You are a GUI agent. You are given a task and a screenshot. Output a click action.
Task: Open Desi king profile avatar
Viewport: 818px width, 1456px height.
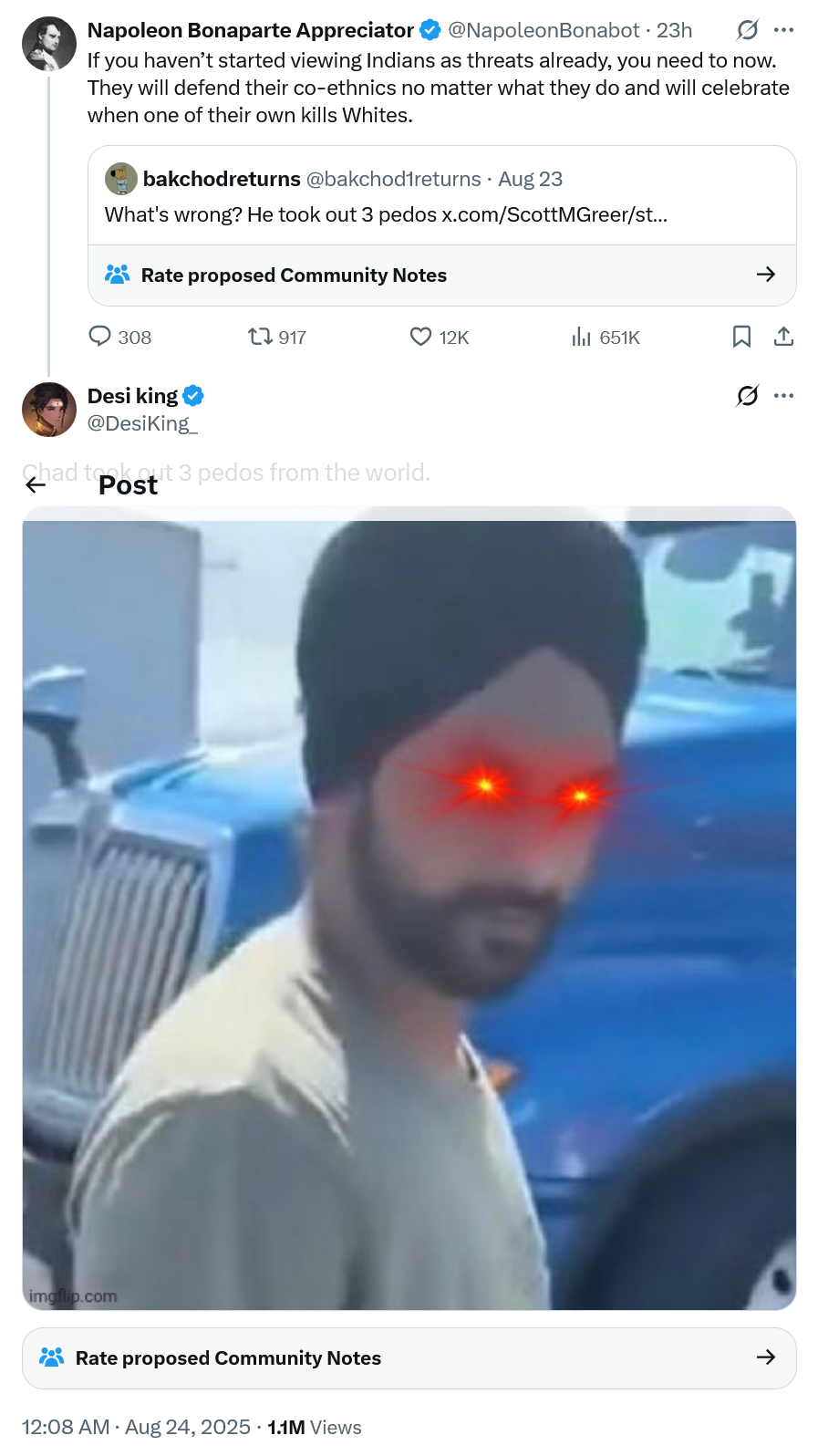pos(49,410)
